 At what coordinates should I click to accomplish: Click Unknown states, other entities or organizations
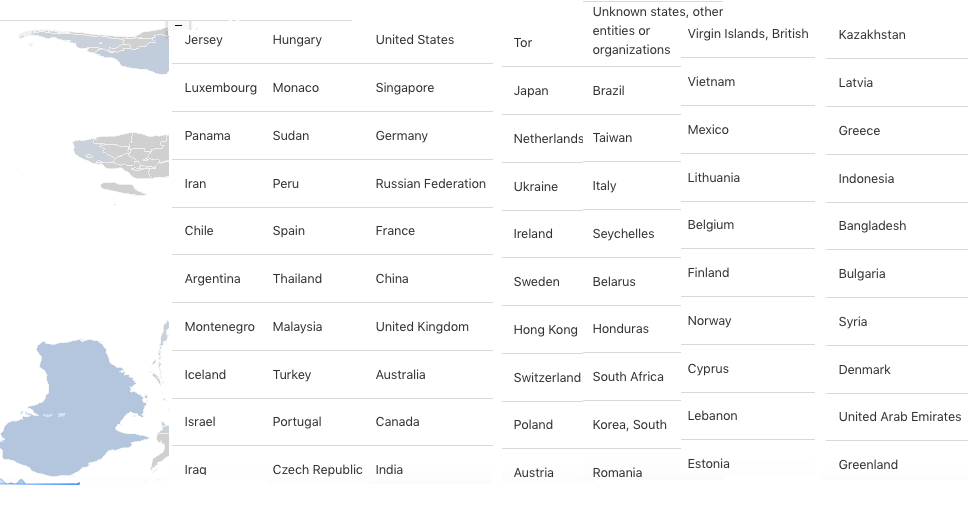pyautogui.click(x=658, y=31)
